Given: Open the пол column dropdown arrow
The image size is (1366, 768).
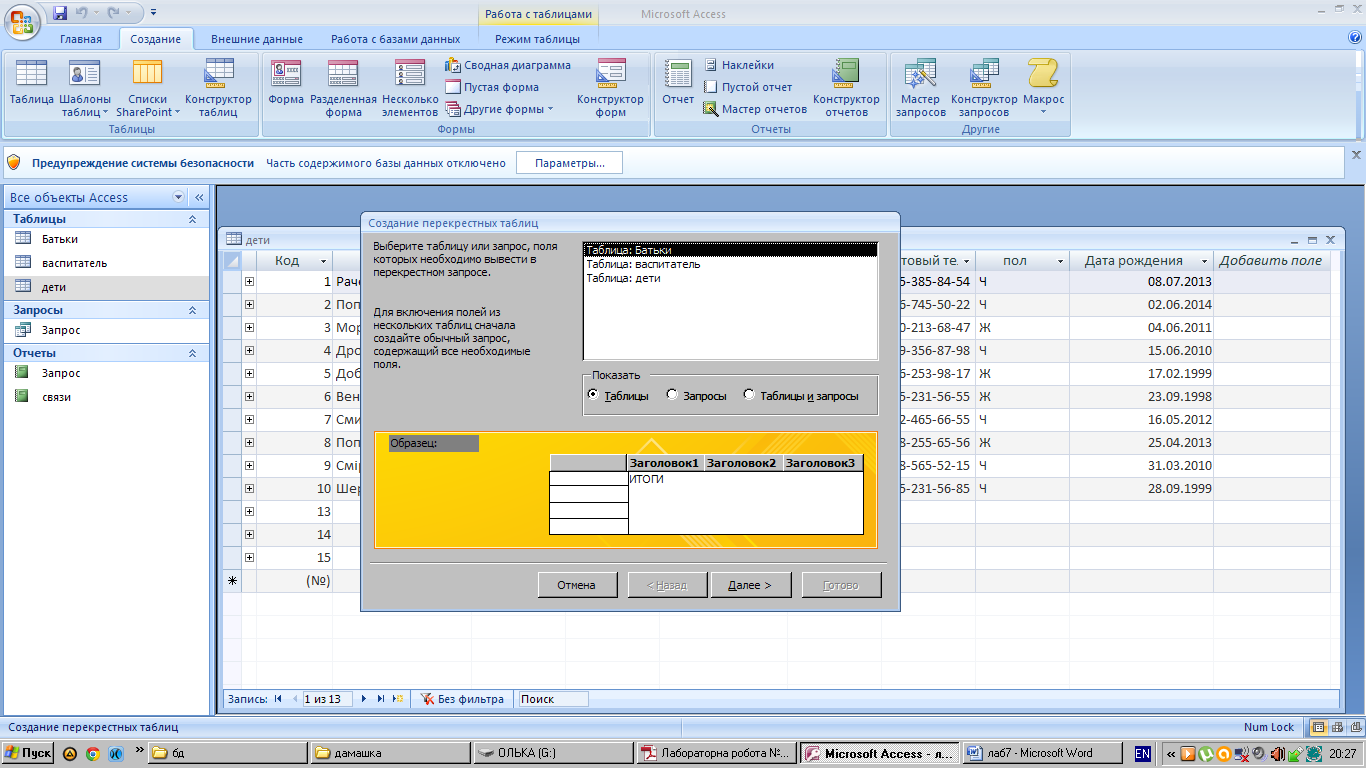Looking at the screenshot, I should point(1061,261).
